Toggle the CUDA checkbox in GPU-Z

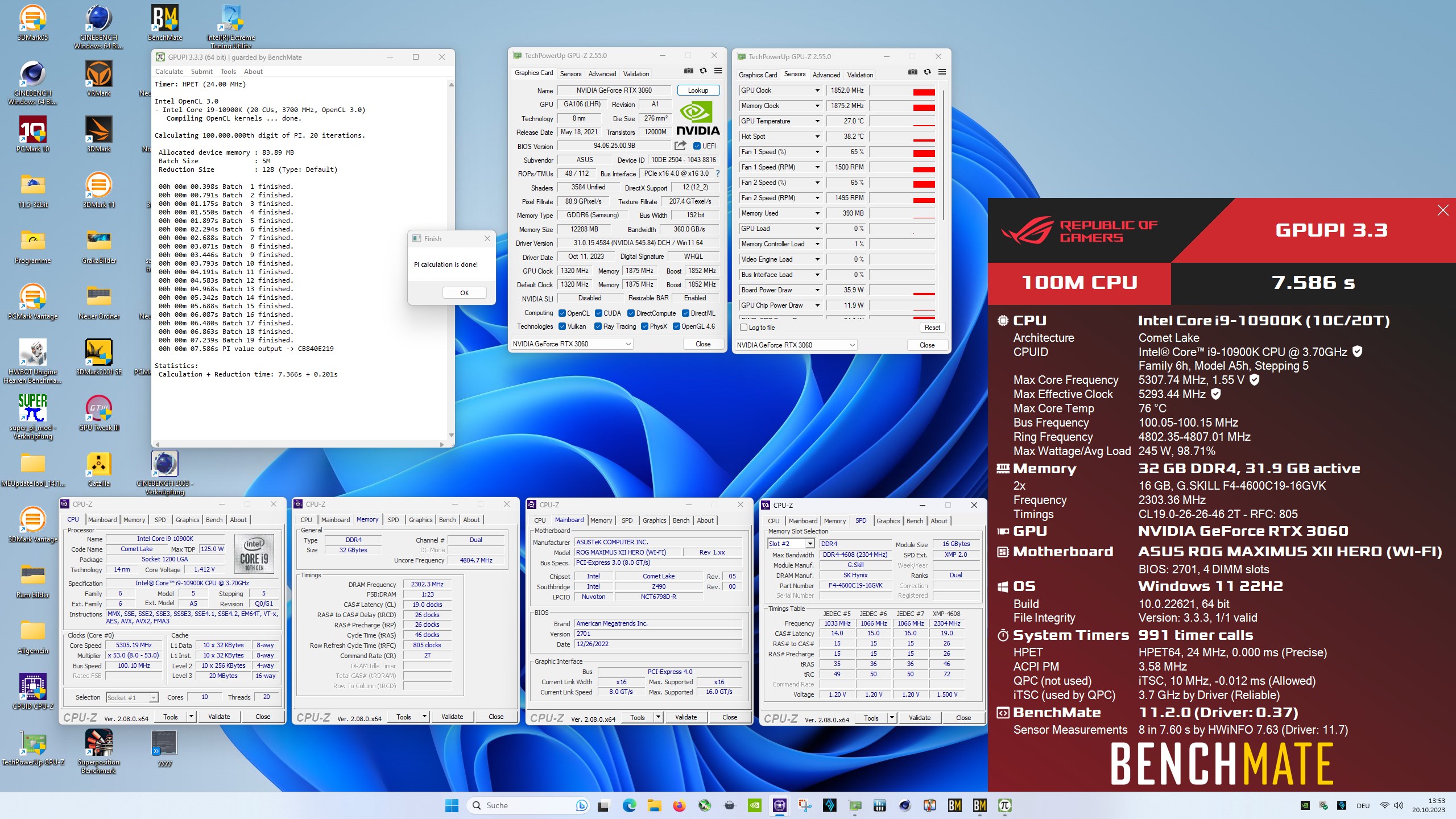598,313
